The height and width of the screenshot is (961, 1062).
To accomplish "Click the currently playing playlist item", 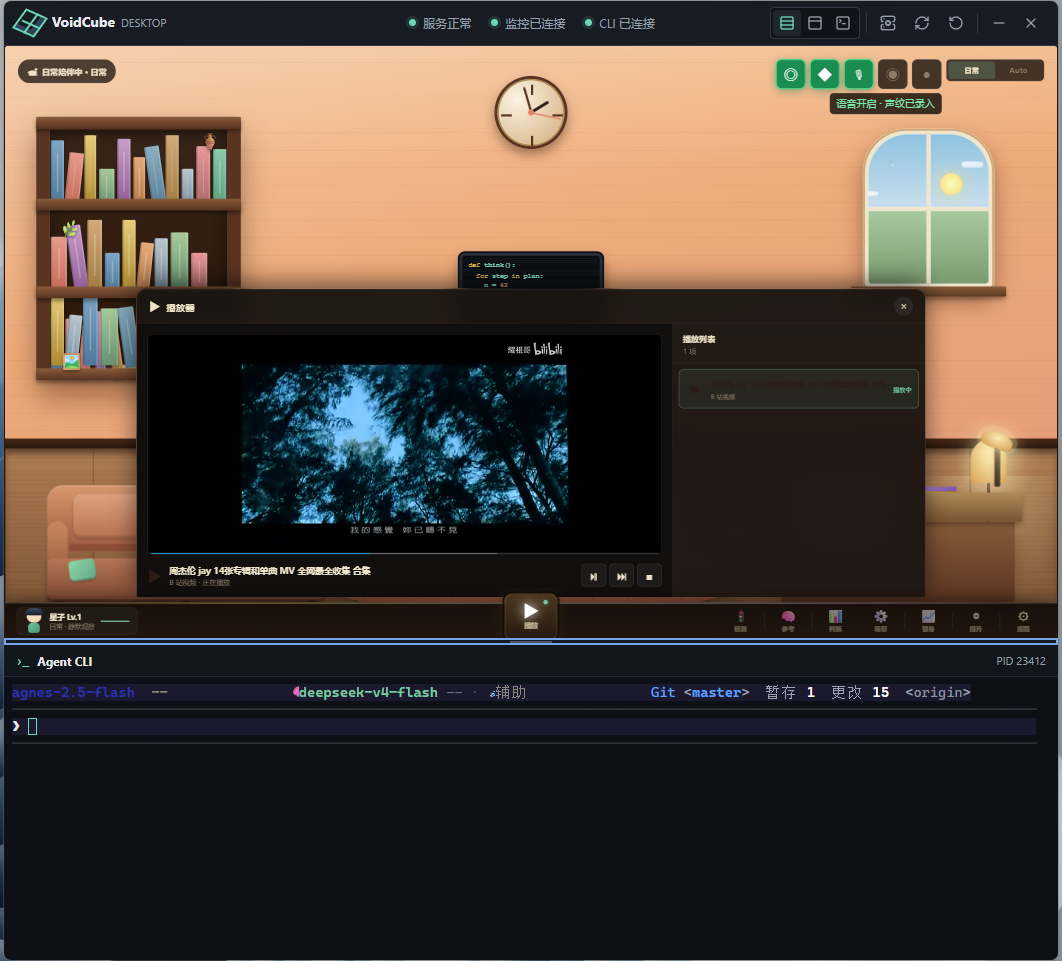I will pyautogui.click(x=799, y=389).
